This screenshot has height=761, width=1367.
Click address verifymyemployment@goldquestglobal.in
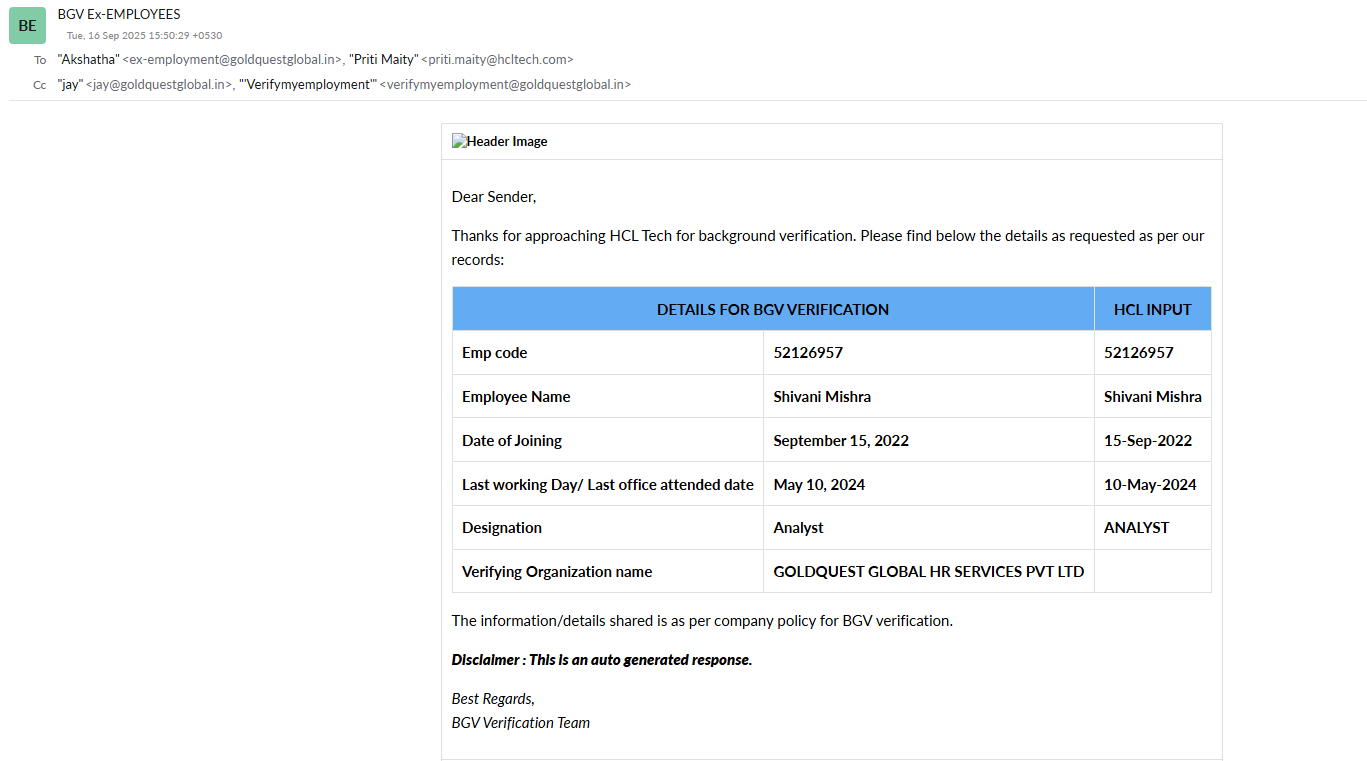coord(505,85)
